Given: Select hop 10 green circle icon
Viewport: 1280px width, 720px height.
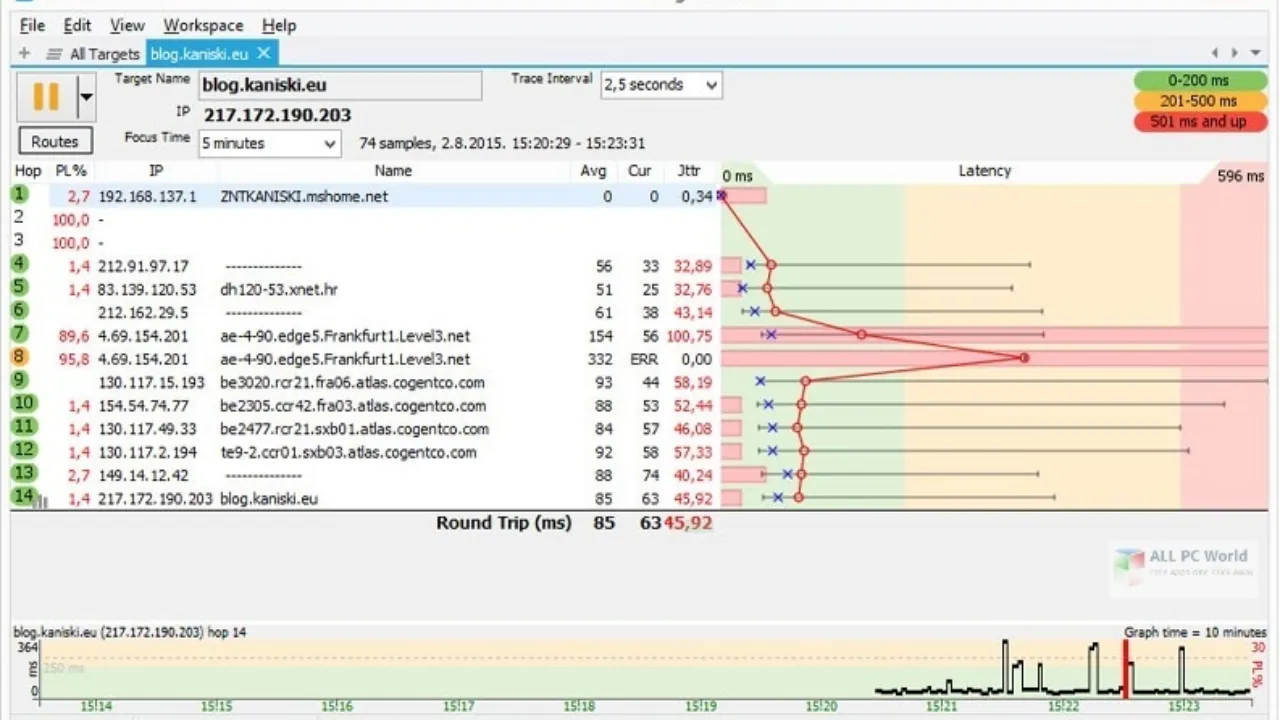Looking at the screenshot, I should pyautogui.click(x=24, y=403).
